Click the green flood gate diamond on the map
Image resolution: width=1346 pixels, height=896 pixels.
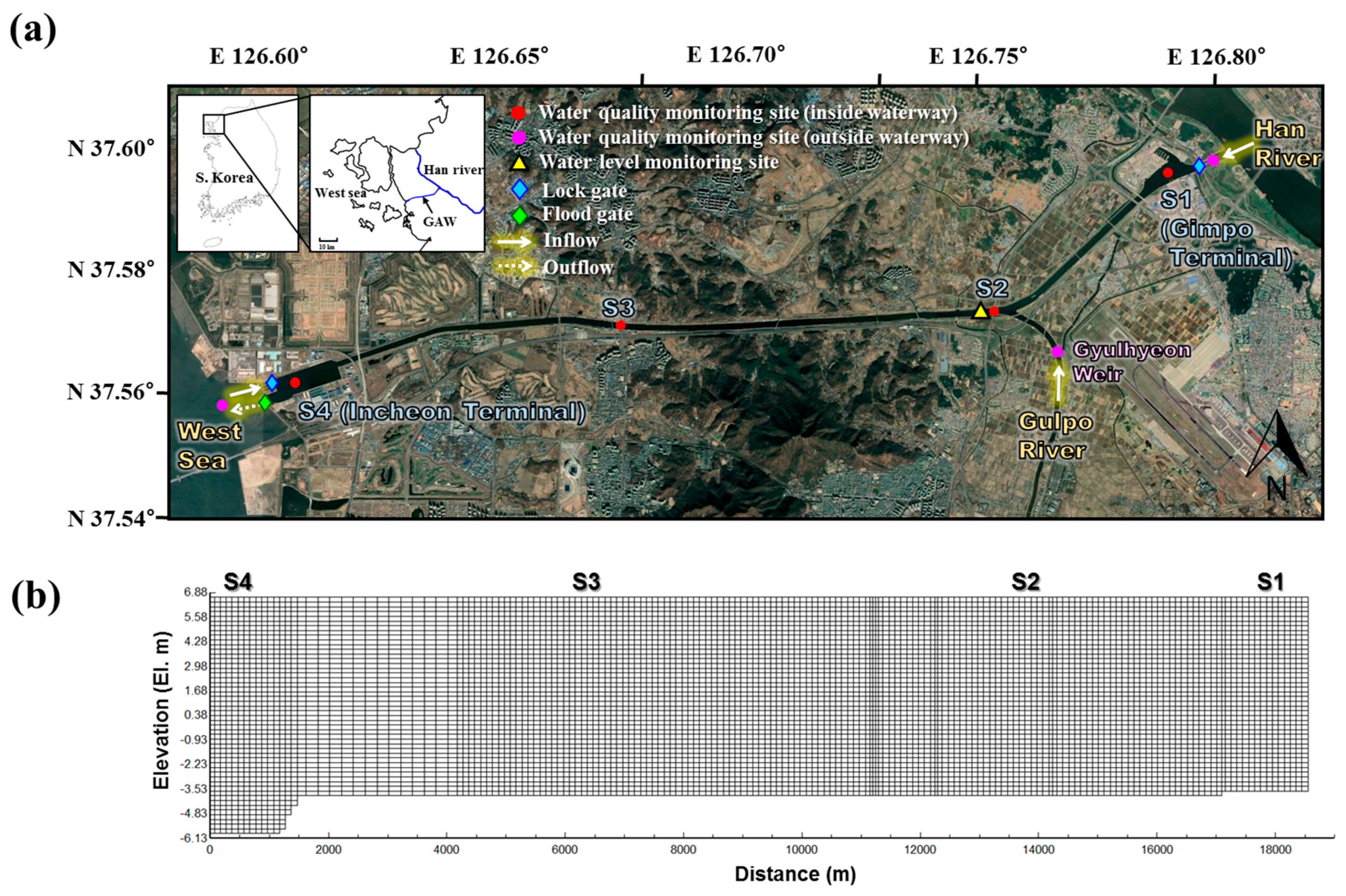point(264,403)
